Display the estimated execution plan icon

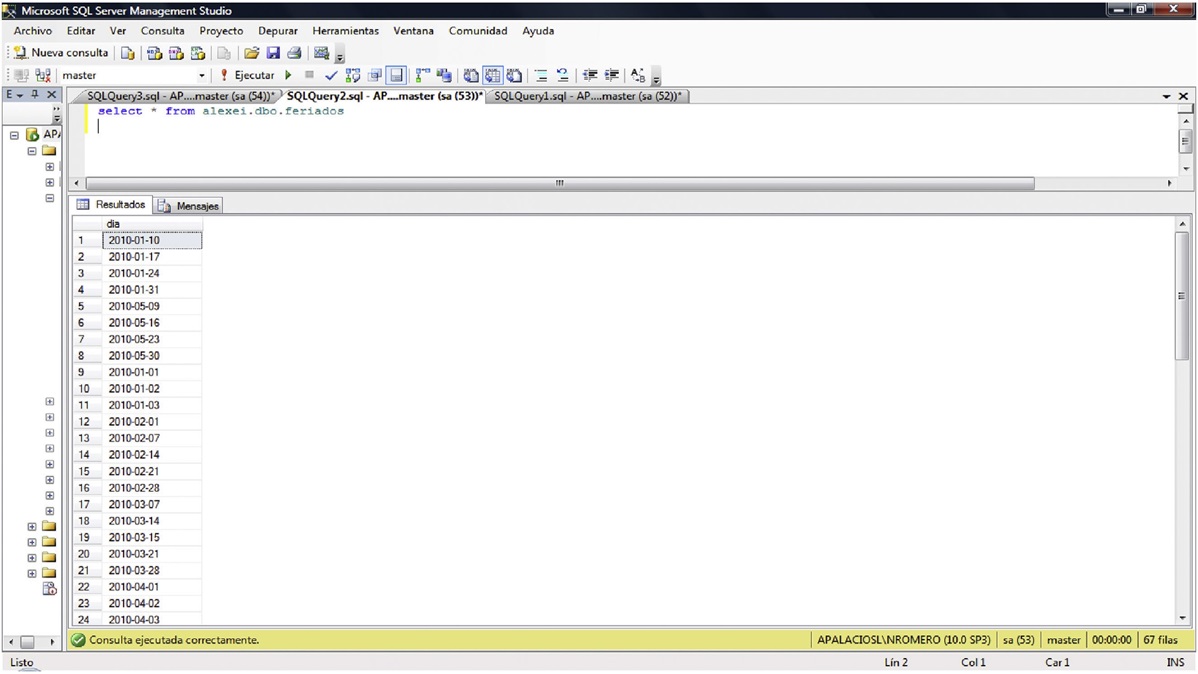tap(353, 75)
